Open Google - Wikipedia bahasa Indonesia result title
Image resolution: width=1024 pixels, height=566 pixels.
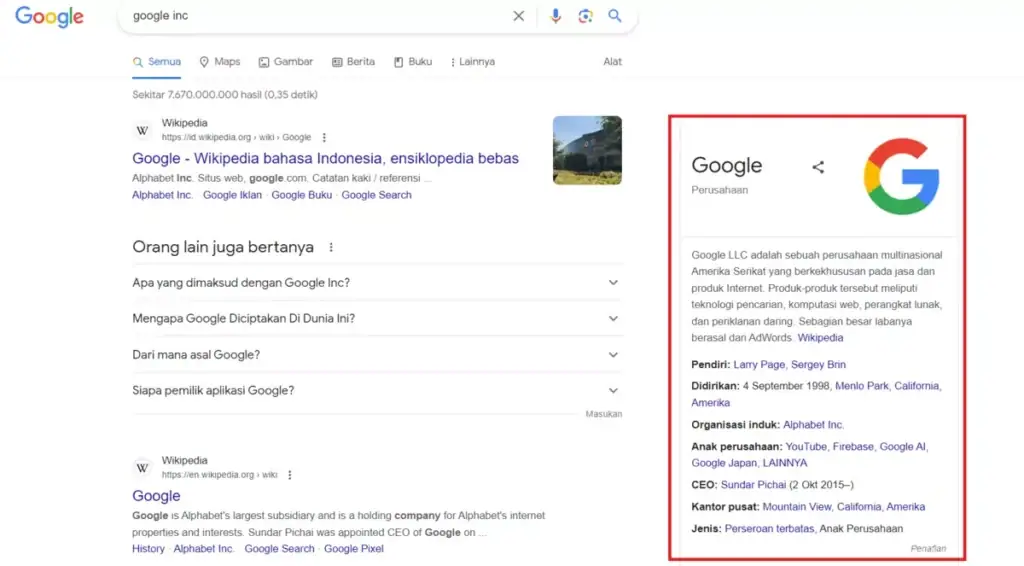325,158
